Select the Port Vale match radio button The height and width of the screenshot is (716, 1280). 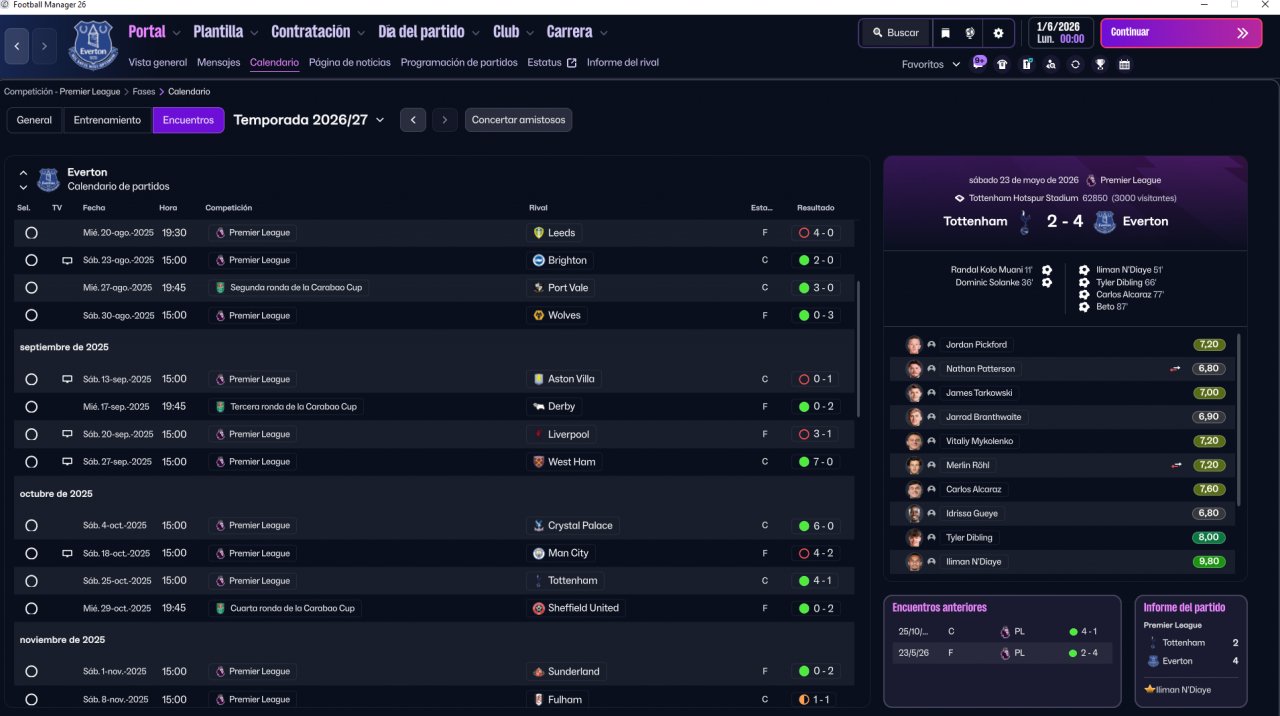pos(31,288)
